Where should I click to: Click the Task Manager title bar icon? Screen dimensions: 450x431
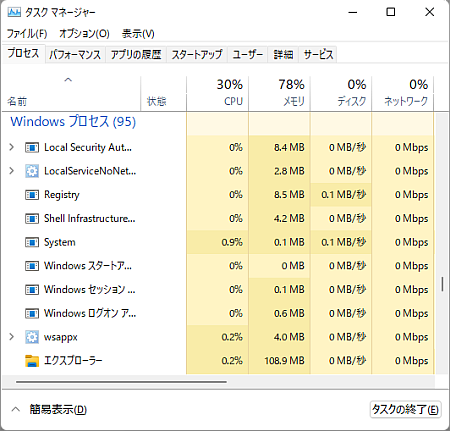point(14,12)
